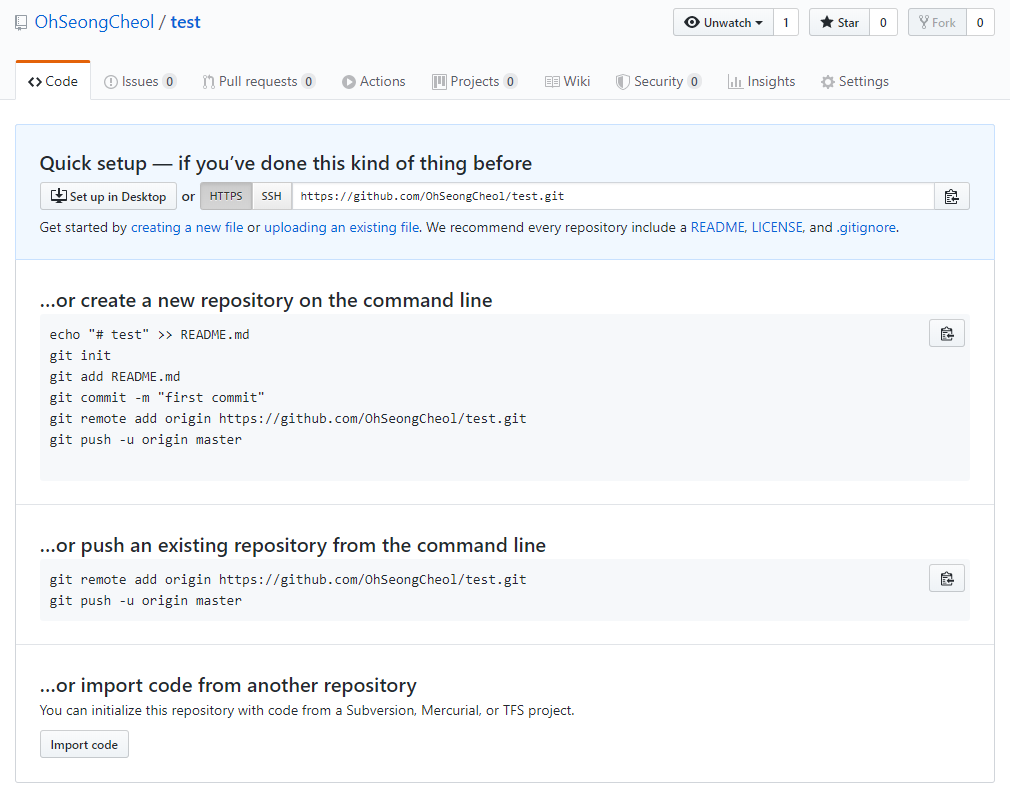Click the Quick setup heading text
Screen dimensions: 1010x797
[x=285, y=163]
